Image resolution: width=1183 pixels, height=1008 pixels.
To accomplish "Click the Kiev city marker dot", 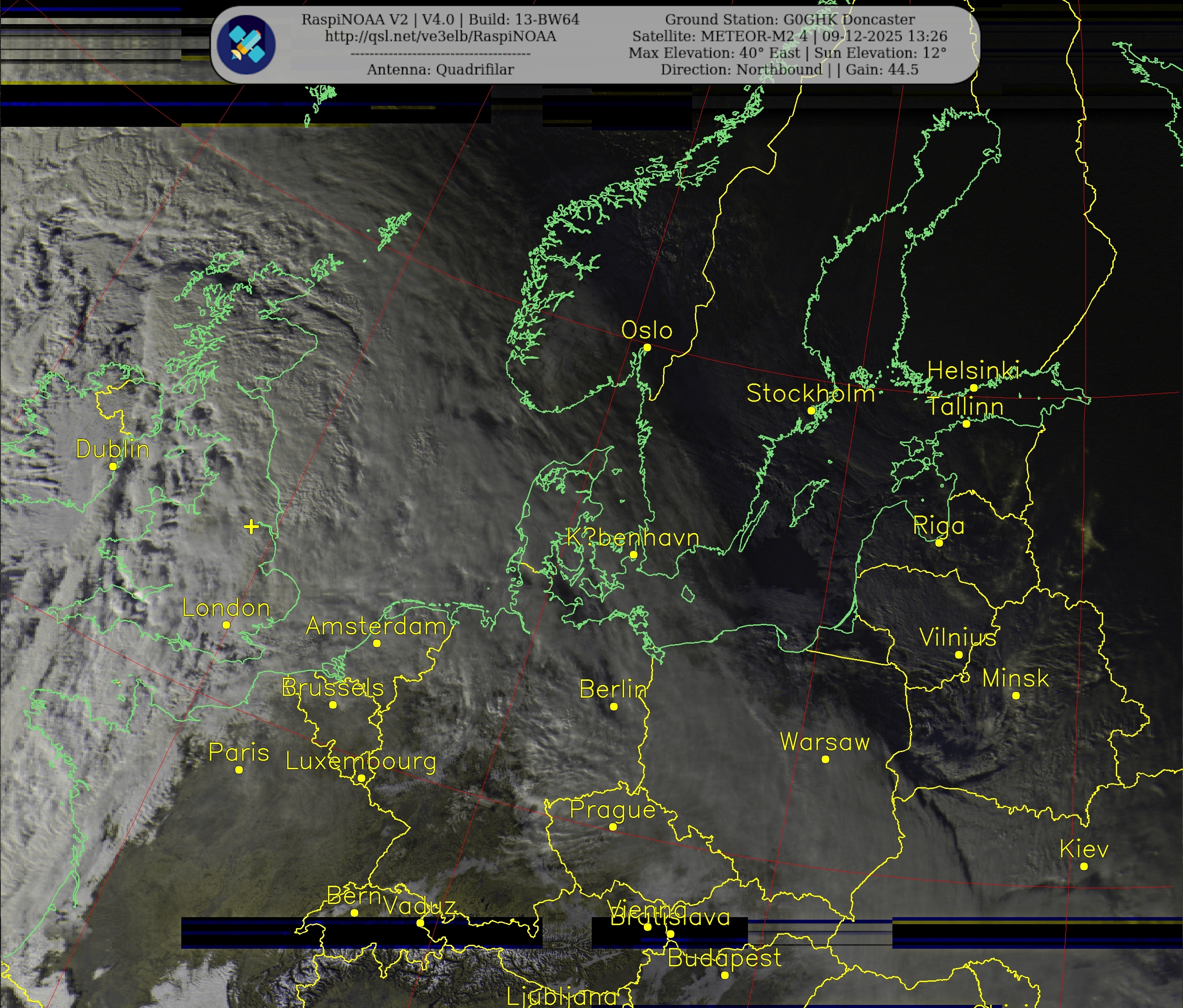I will pos(1084,866).
